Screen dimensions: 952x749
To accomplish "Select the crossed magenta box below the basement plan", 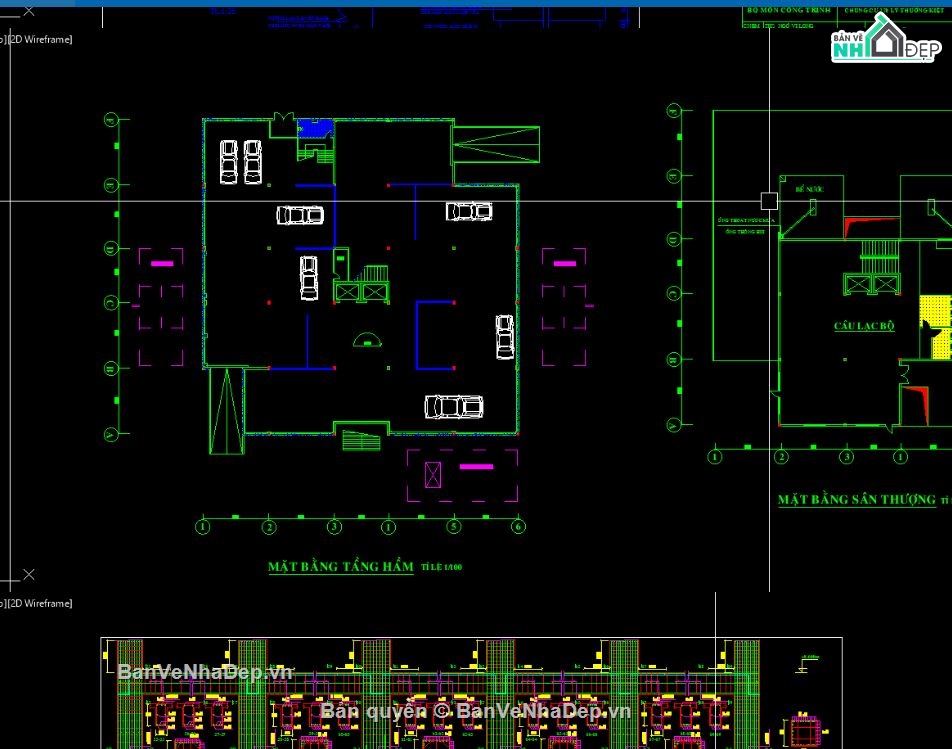I will click(x=433, y=475).
